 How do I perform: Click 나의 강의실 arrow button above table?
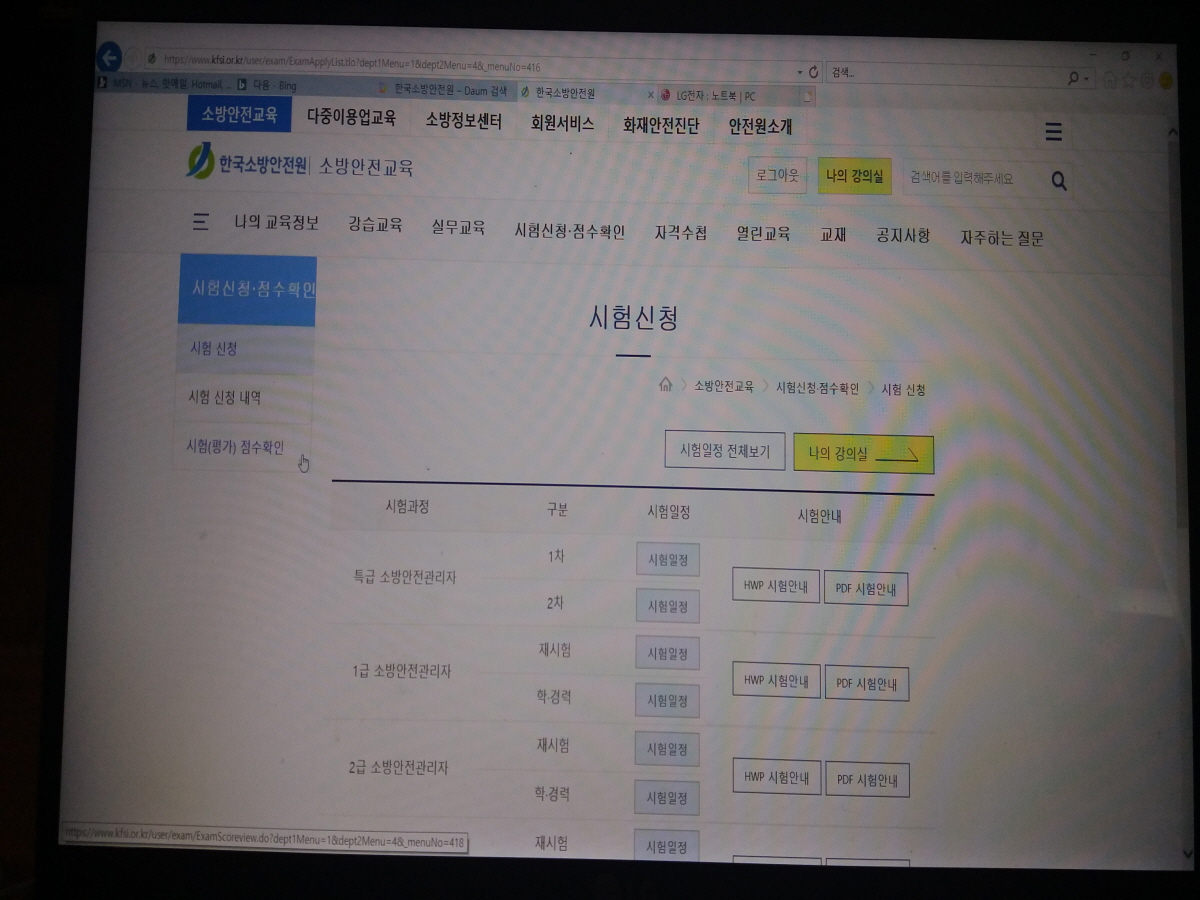tap(864, 454)
